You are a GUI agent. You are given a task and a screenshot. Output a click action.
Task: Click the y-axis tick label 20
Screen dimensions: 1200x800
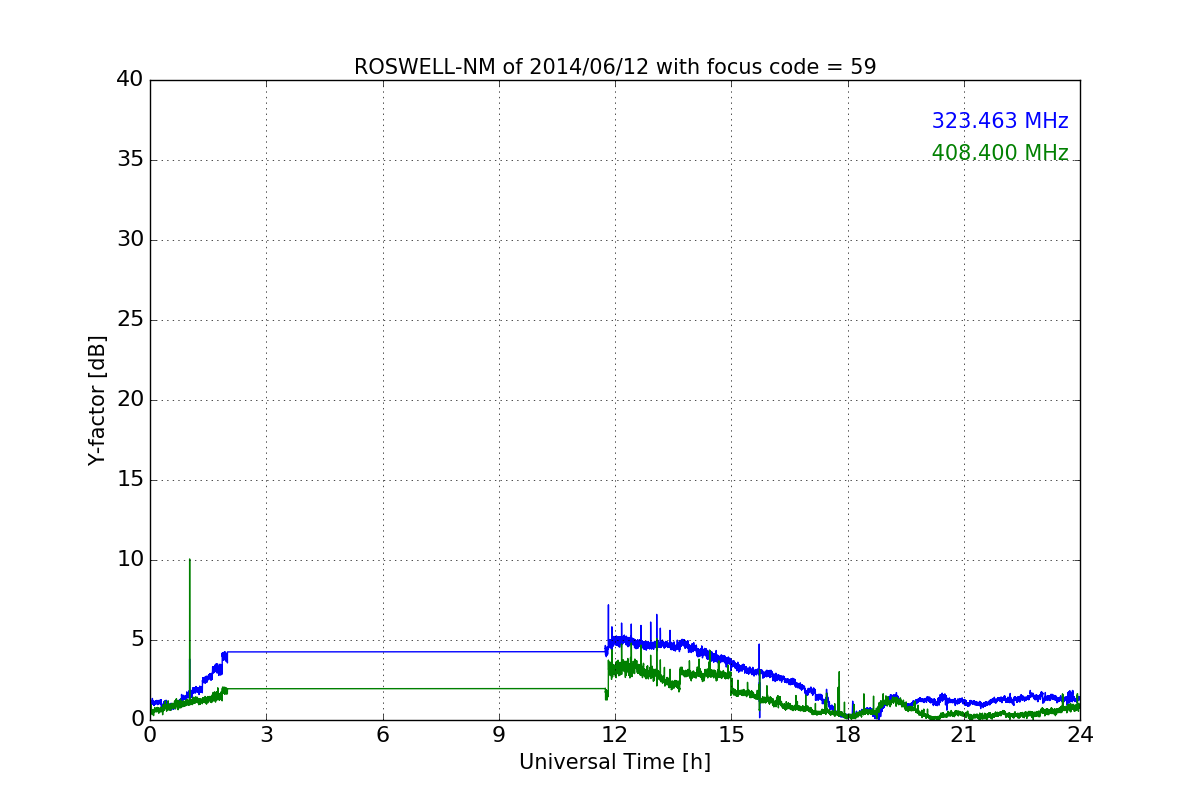(130, 400)
